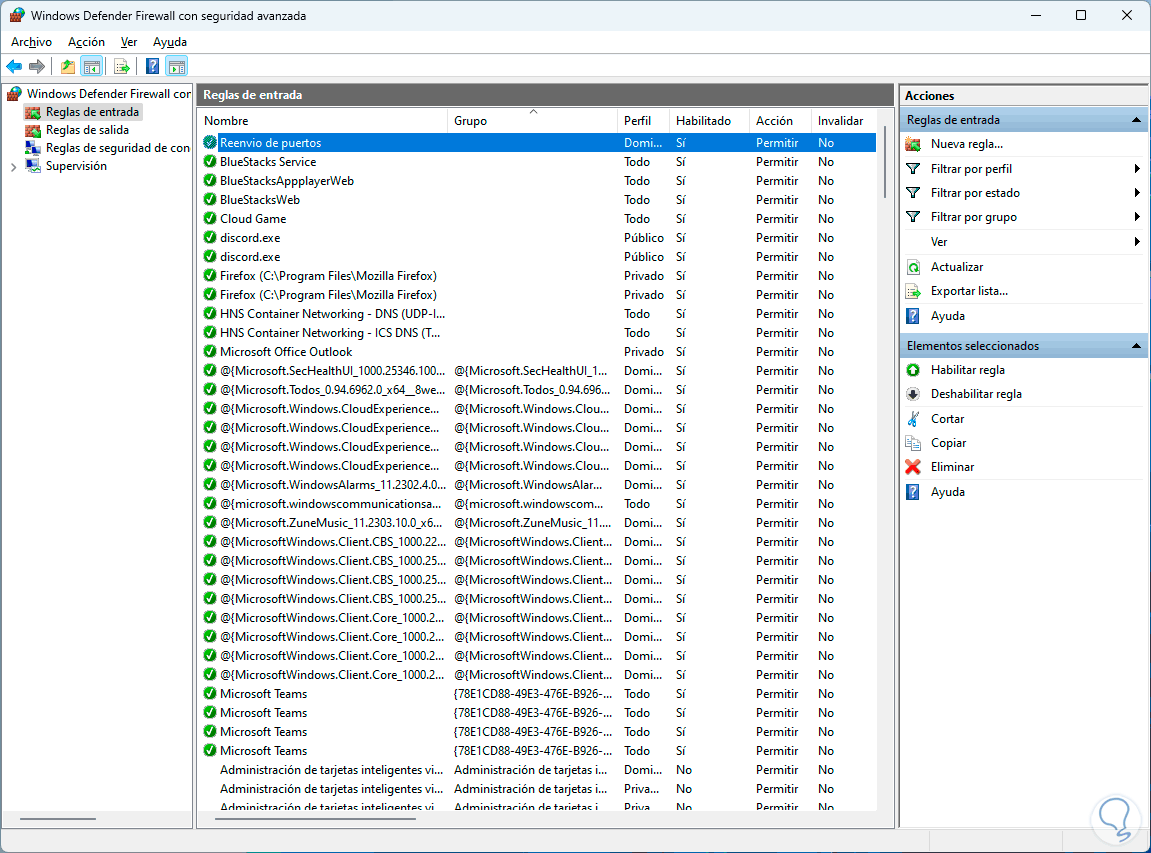Sort by the Grupo column header
Screen dimensions: 1151x853
click(x=532, y=121)
